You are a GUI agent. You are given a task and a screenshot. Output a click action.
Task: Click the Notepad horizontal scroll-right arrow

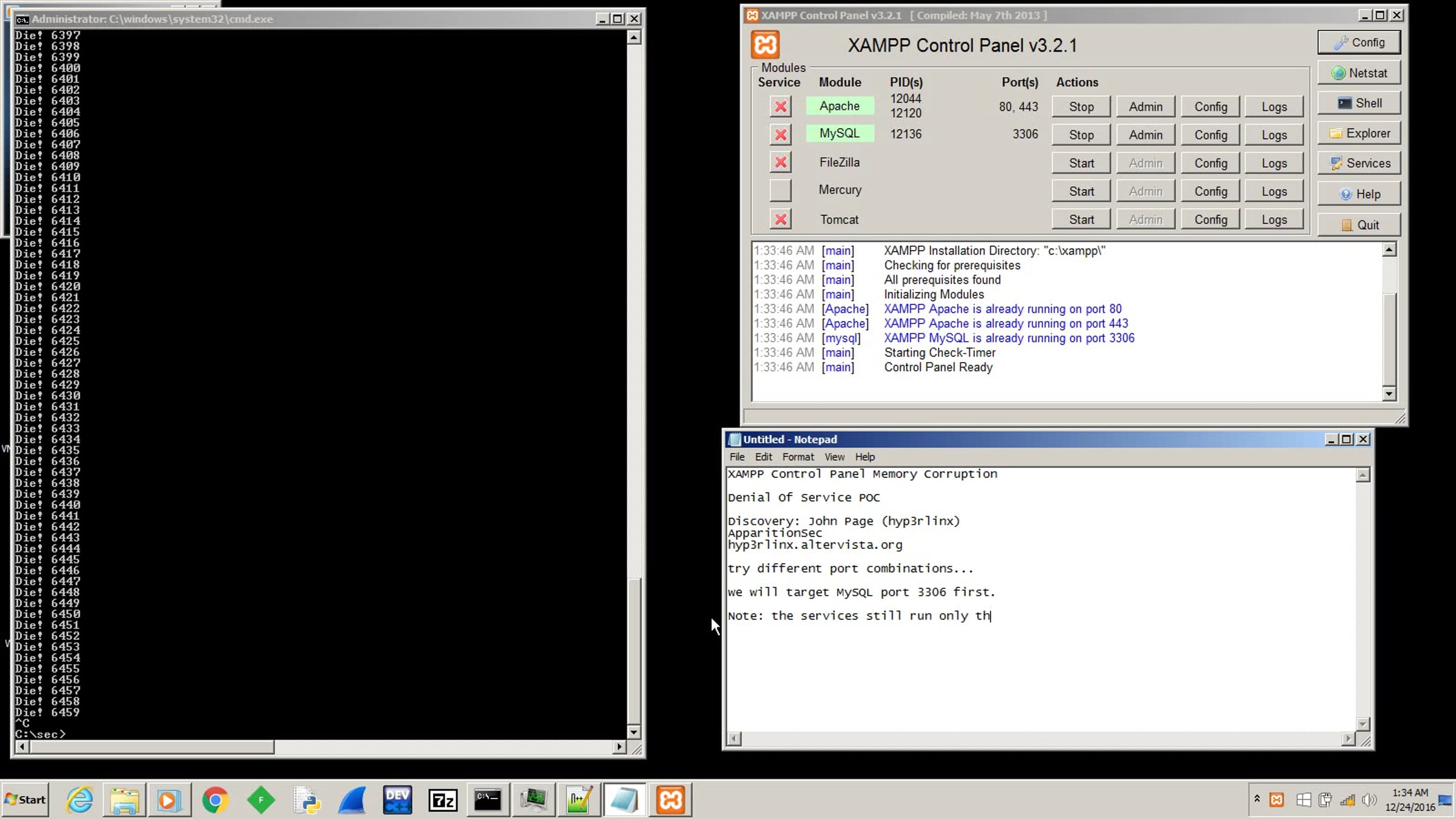pyautogui.click(x=1347, y=738)
